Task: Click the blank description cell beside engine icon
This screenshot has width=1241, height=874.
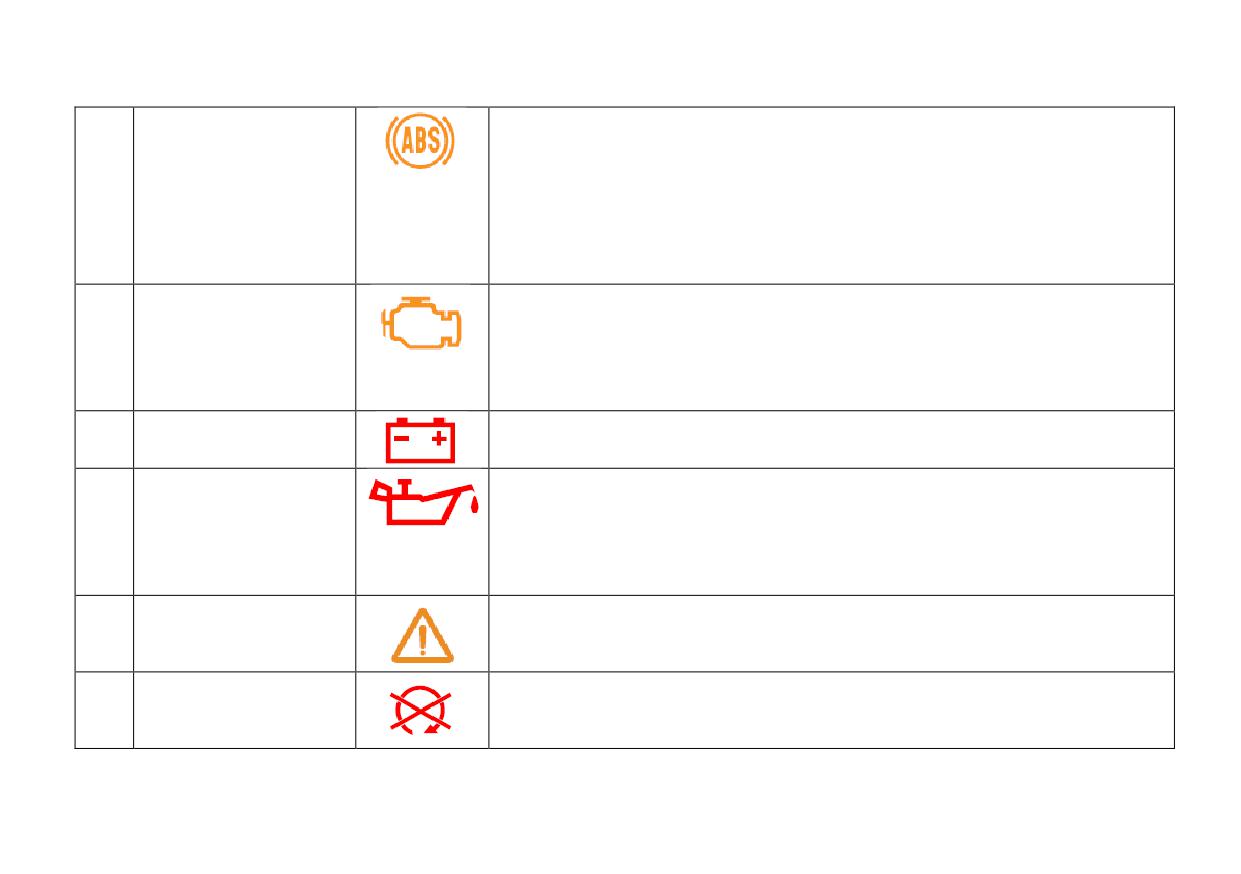Action: [831, 347]
